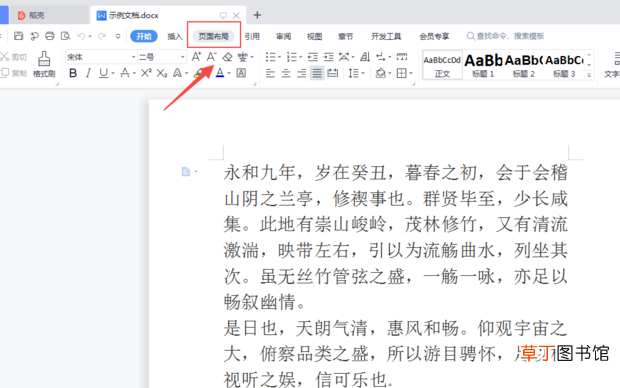620x388 pixels.
Task: Click the line spacing icon
Action: pyautogui.click(x=353, y=73)
